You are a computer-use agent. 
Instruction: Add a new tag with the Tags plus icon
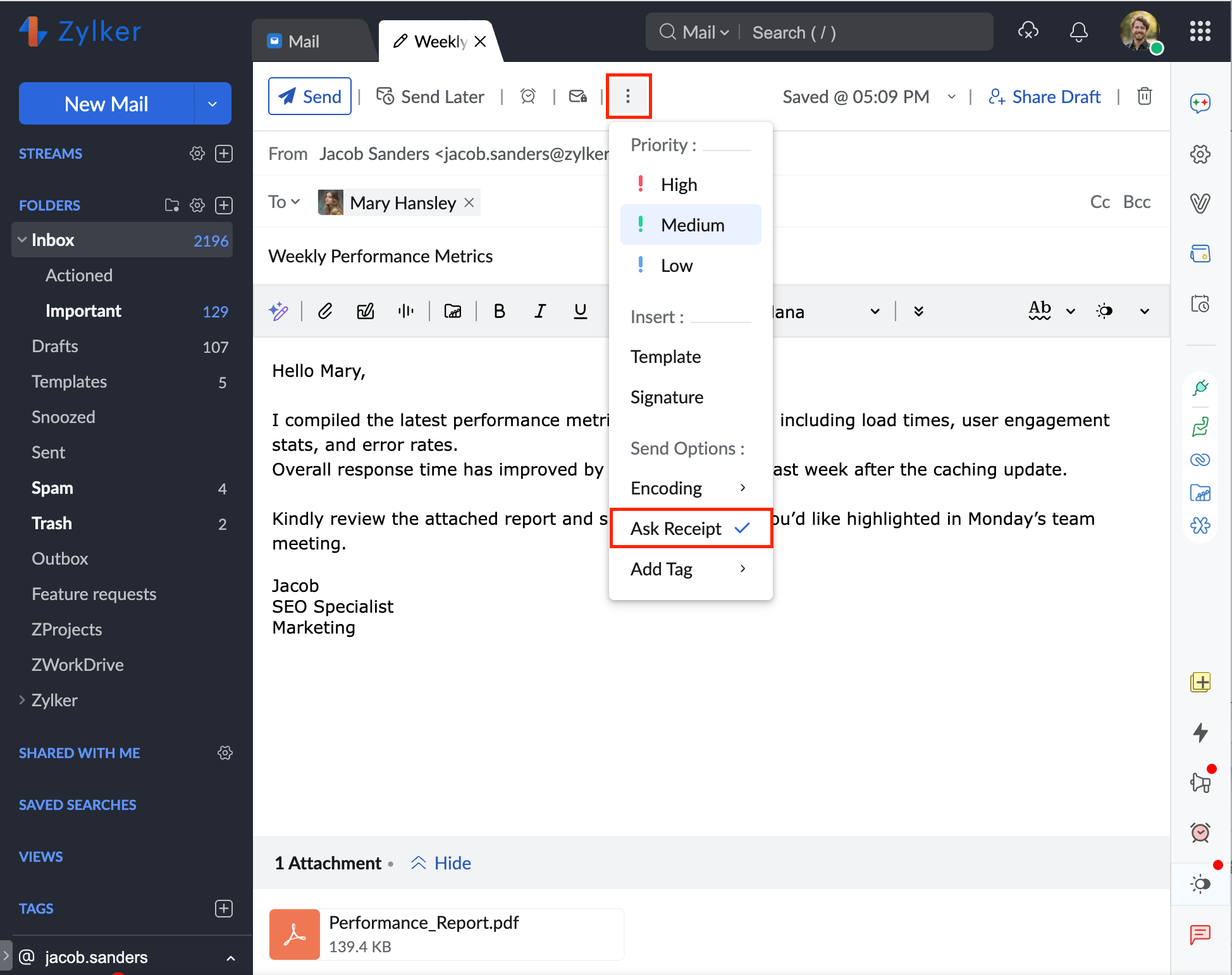(224, 909)
